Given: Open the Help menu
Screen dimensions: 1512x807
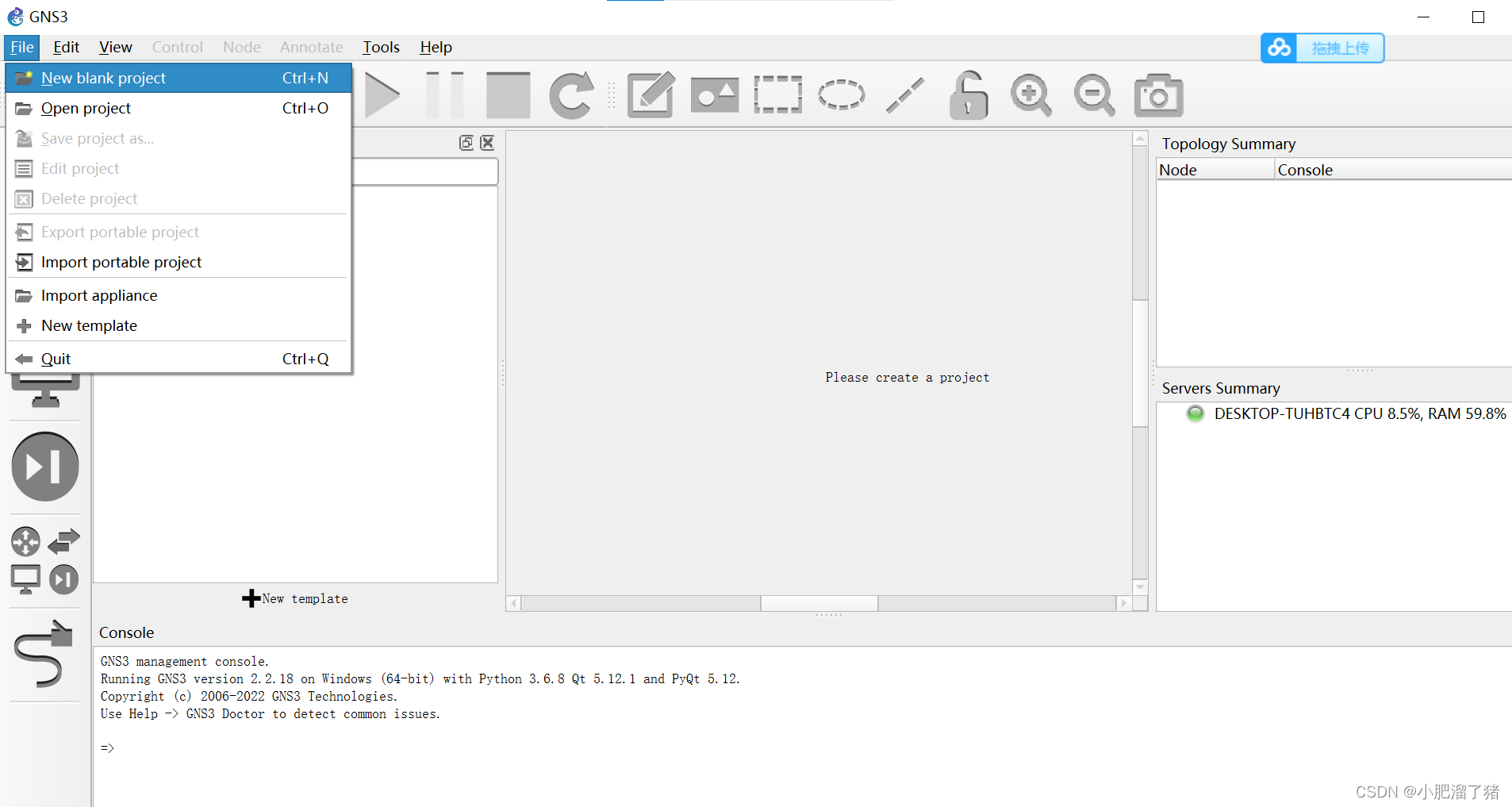Looking at the screenshot, I should point(436,47).
